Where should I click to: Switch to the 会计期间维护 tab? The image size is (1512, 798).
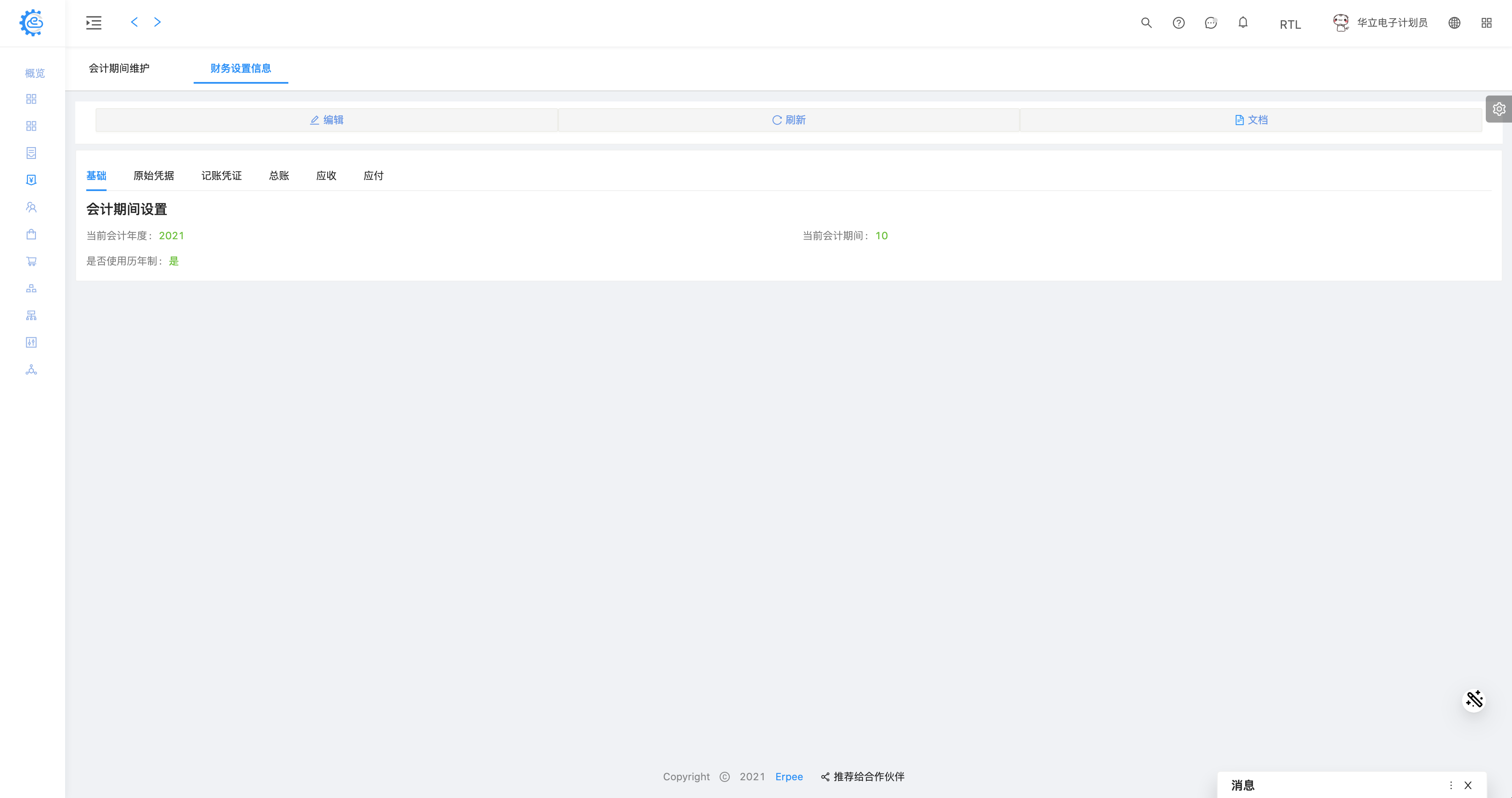point(118,68)
